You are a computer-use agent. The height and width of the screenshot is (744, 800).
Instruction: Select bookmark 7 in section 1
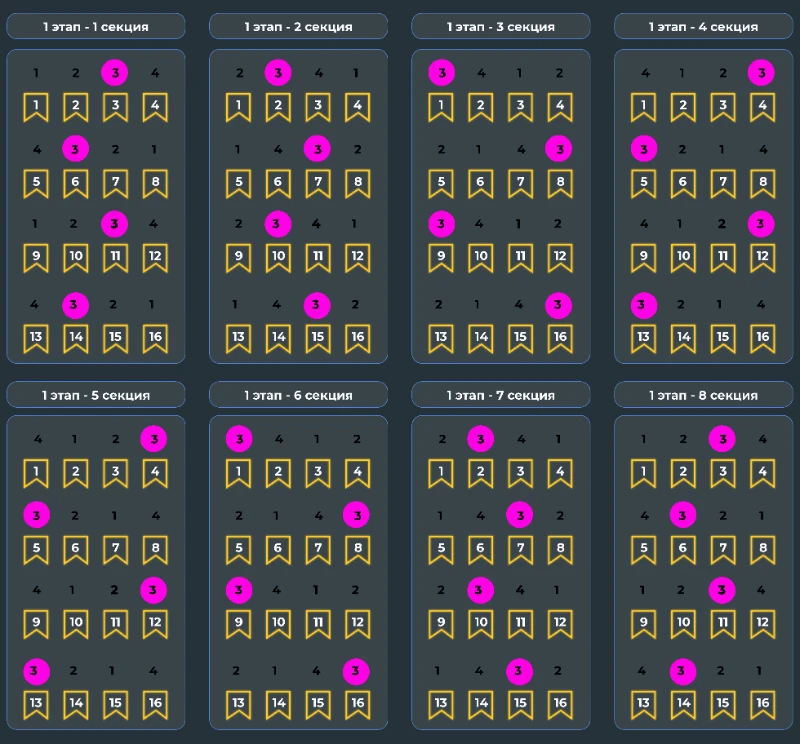pyautogui.click(x=116, y=183)
